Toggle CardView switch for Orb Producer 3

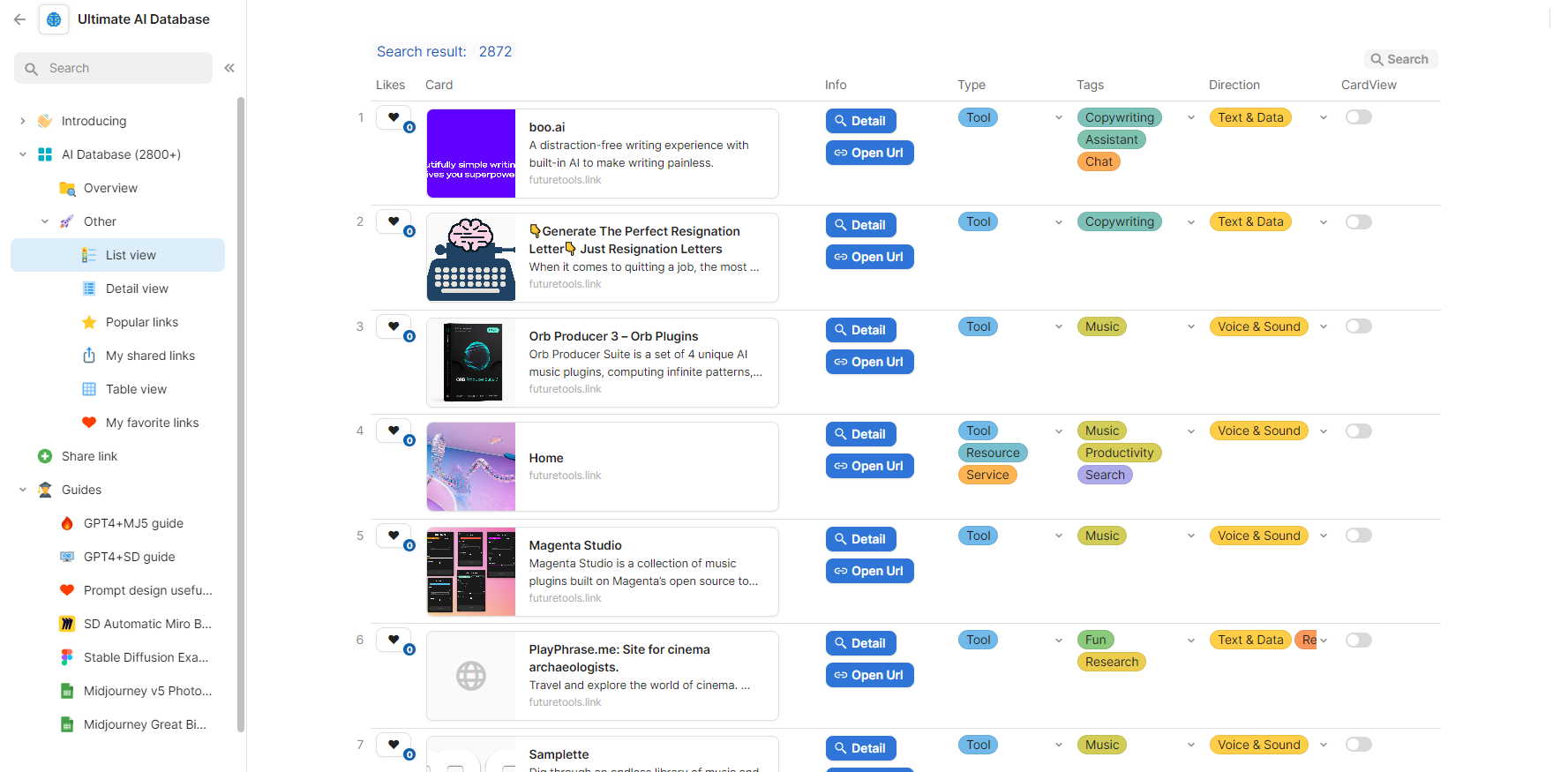point(1359,326)
